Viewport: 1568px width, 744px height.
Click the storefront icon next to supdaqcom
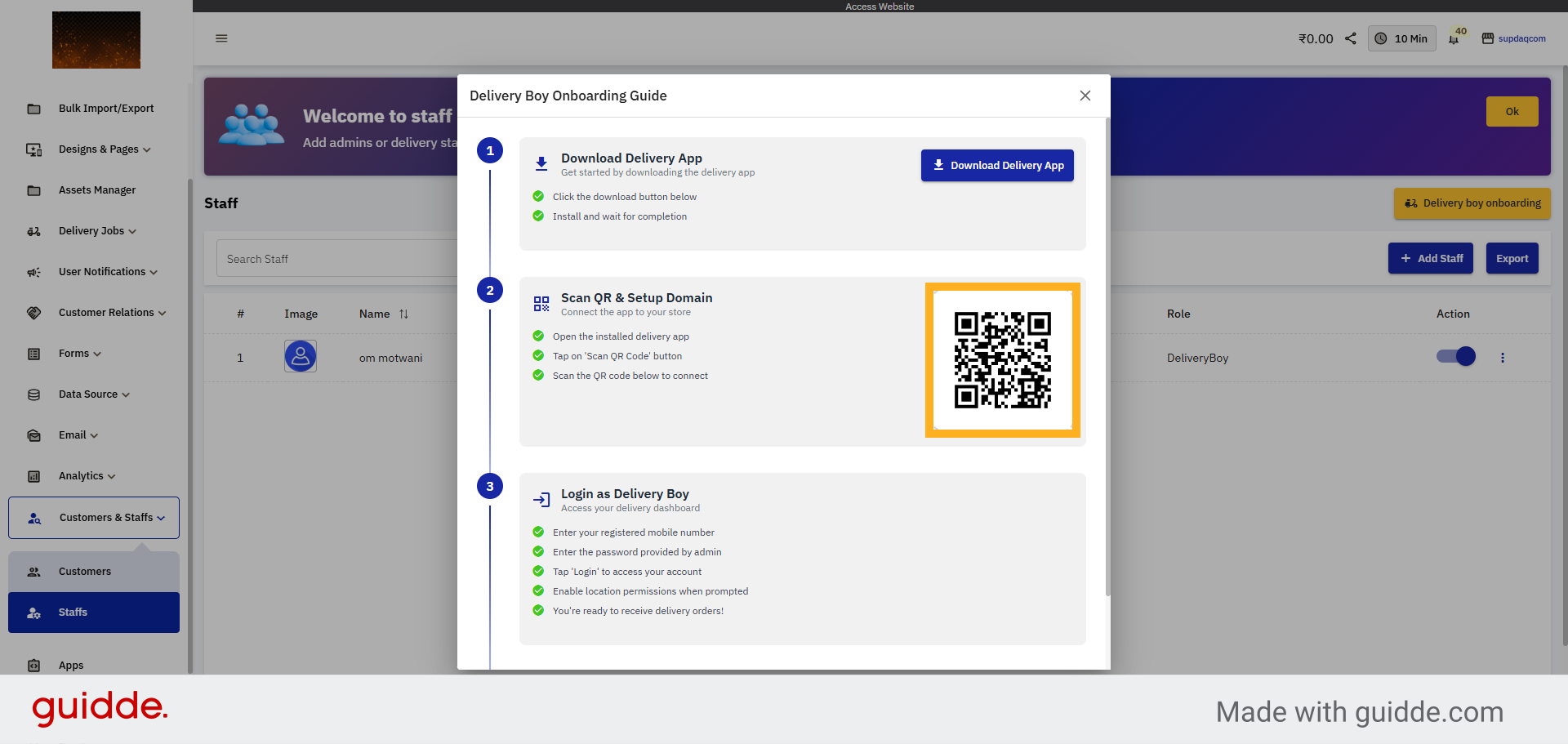pos(1486,38)
